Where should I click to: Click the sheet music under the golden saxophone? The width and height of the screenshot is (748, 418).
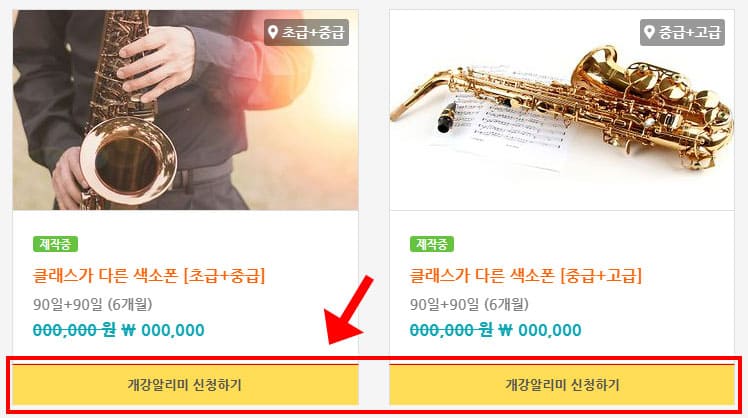click(x=506, y=124)
